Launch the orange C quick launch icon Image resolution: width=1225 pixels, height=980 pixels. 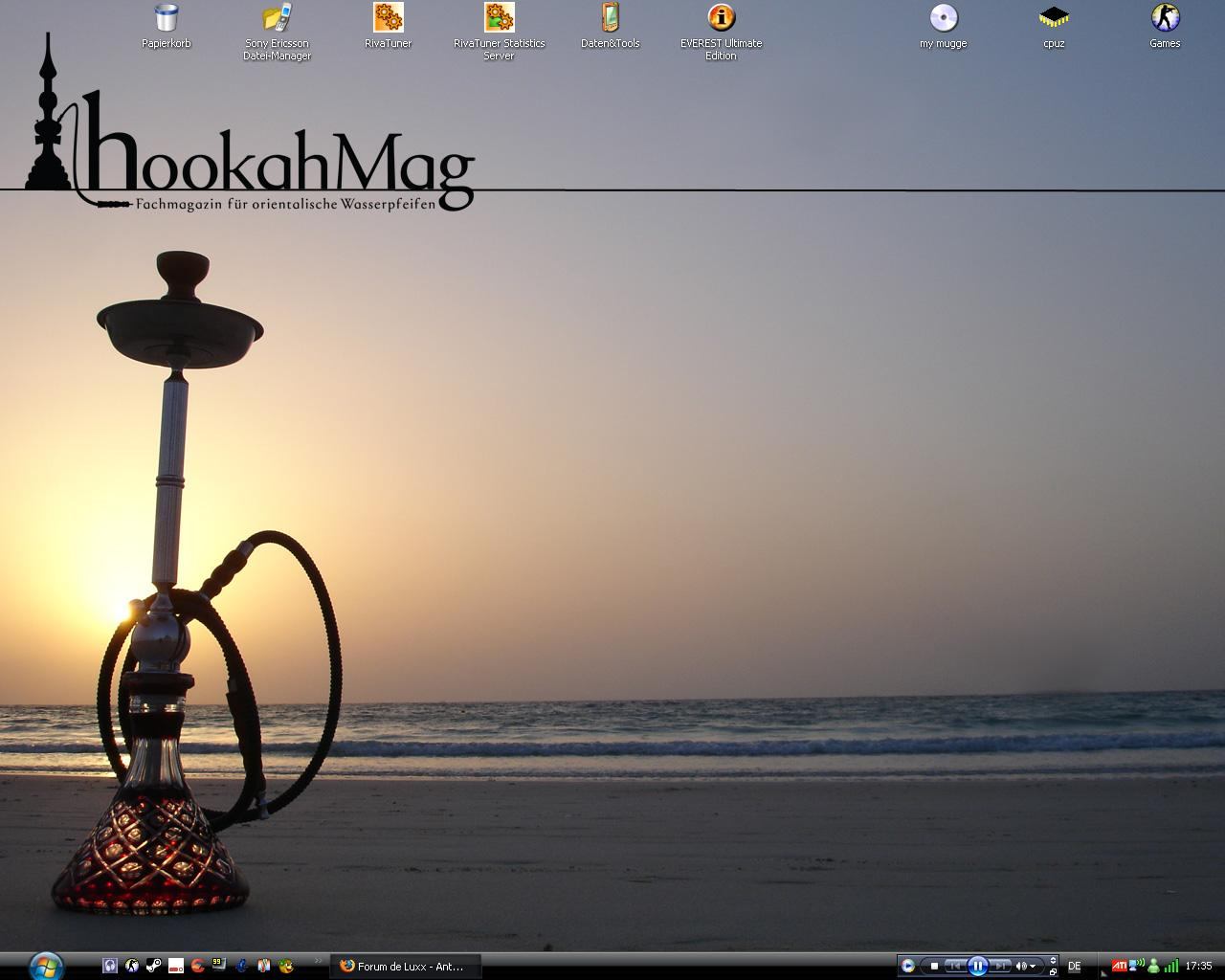point(197,966)
